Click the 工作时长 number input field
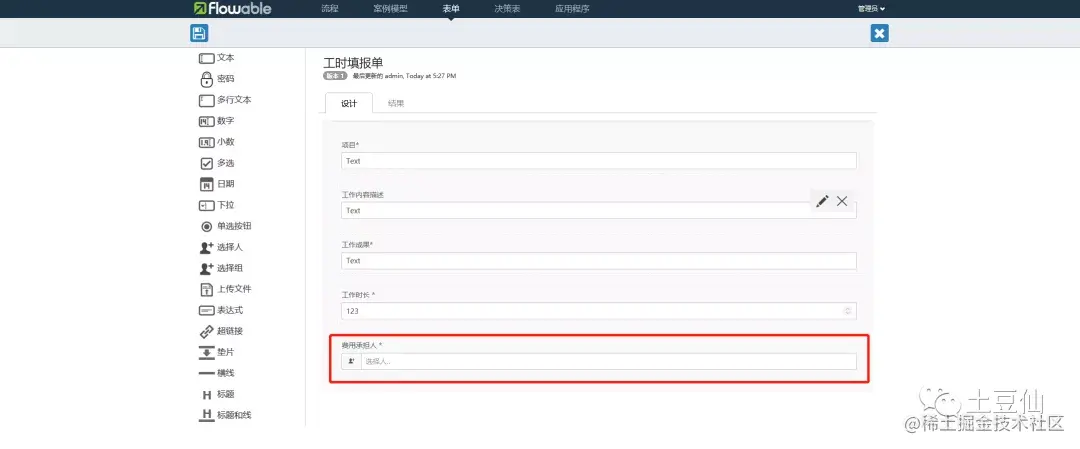Screen dimensions: 1080x449 pyautogui.click(x=599, y=311)
